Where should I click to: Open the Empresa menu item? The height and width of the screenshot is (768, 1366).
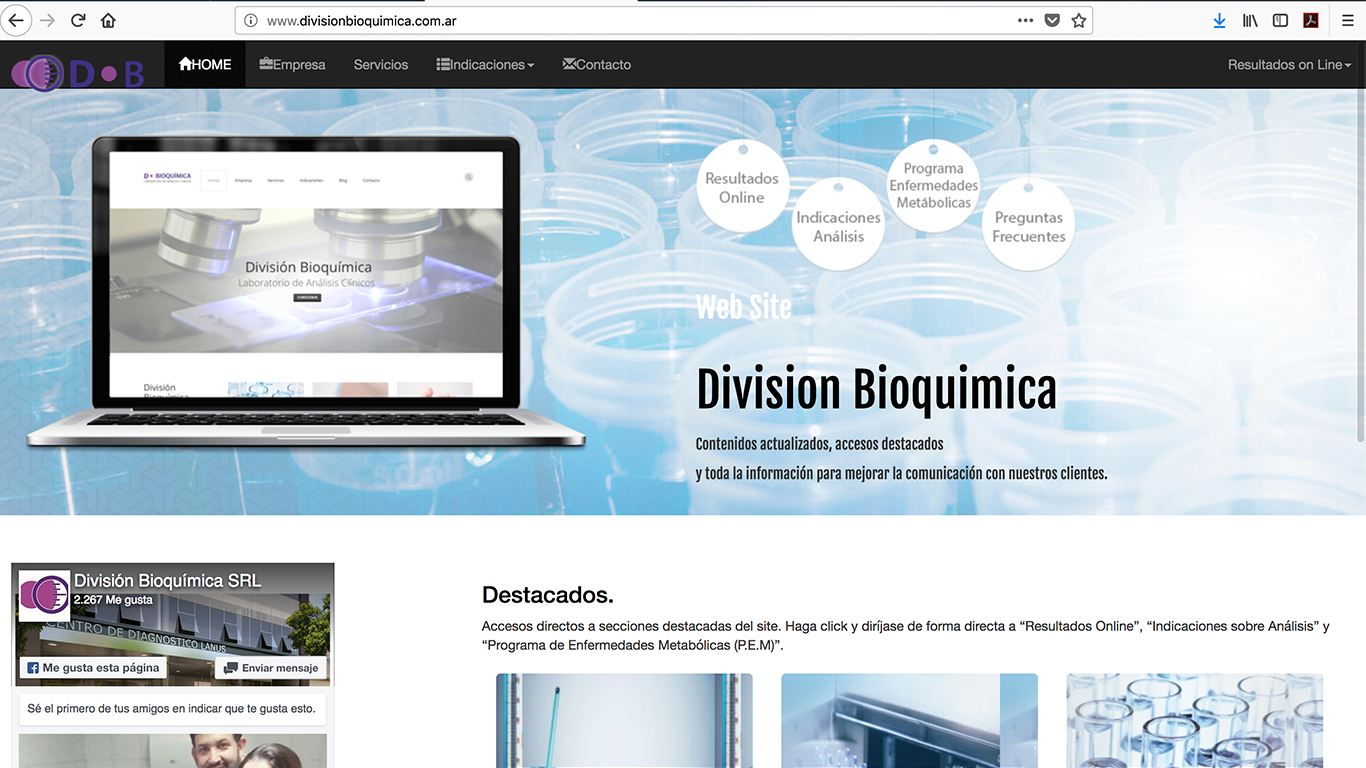tap(292, 65)
